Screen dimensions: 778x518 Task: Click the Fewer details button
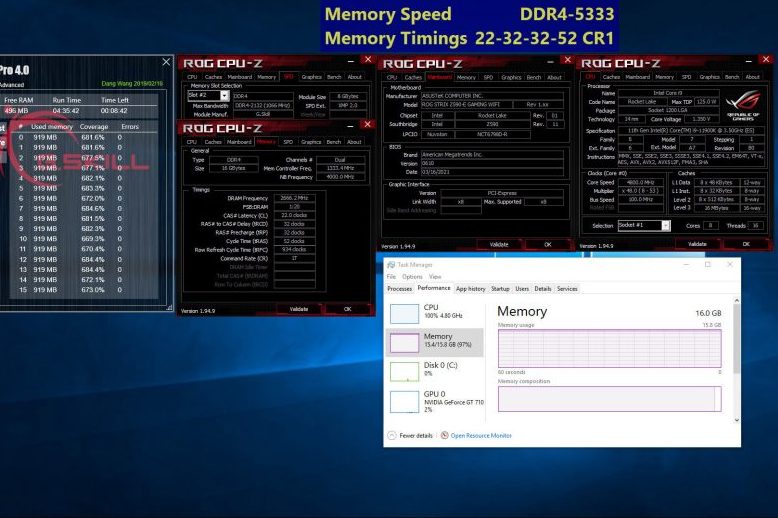[410, 435]
